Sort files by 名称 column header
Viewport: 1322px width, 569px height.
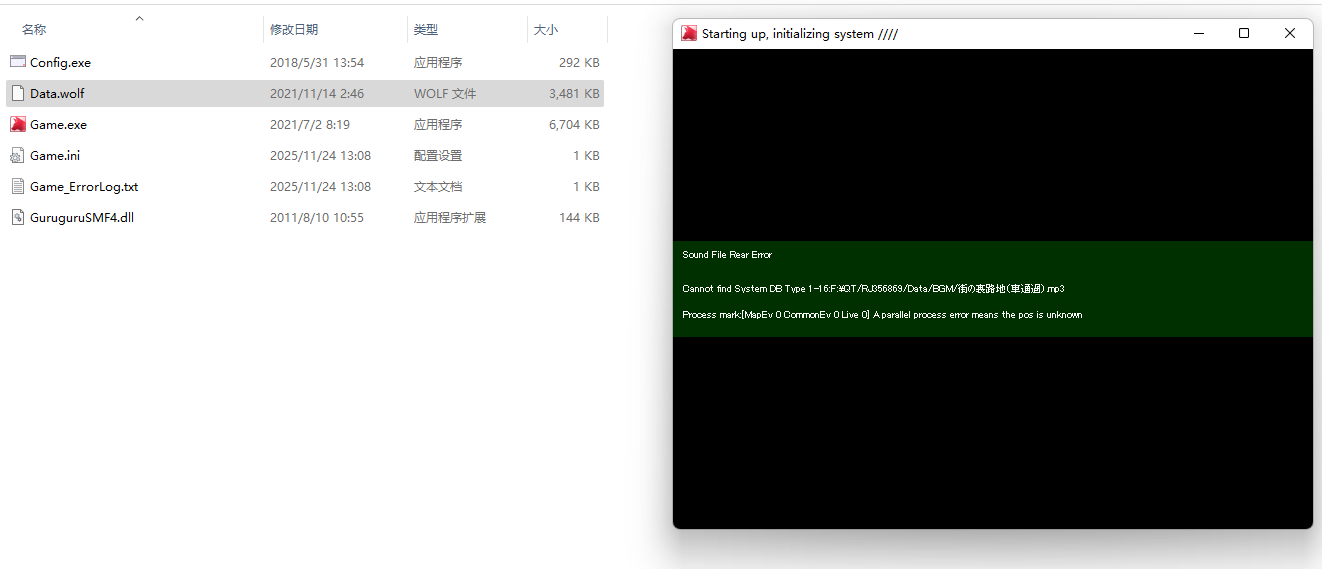coord(34,30)
